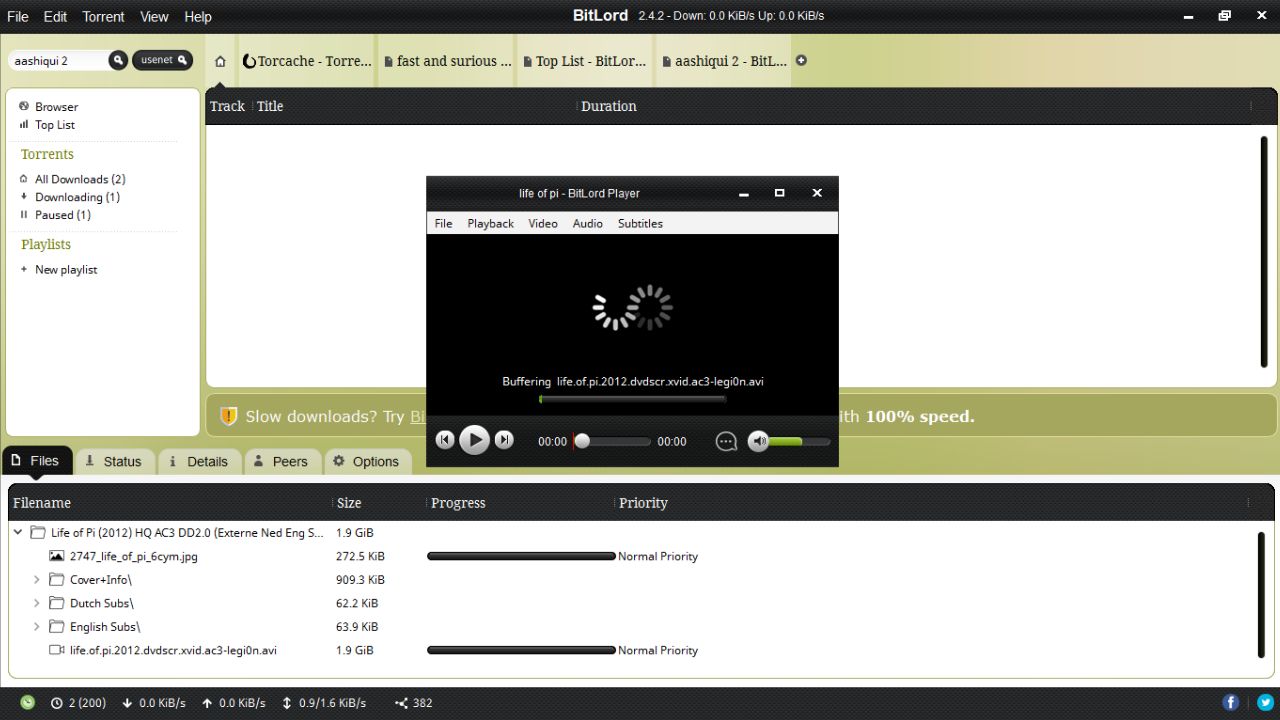Screen dimensions: 1280x720
Task: Click the aashiqui 2 search input field
Action: (58, 61)
